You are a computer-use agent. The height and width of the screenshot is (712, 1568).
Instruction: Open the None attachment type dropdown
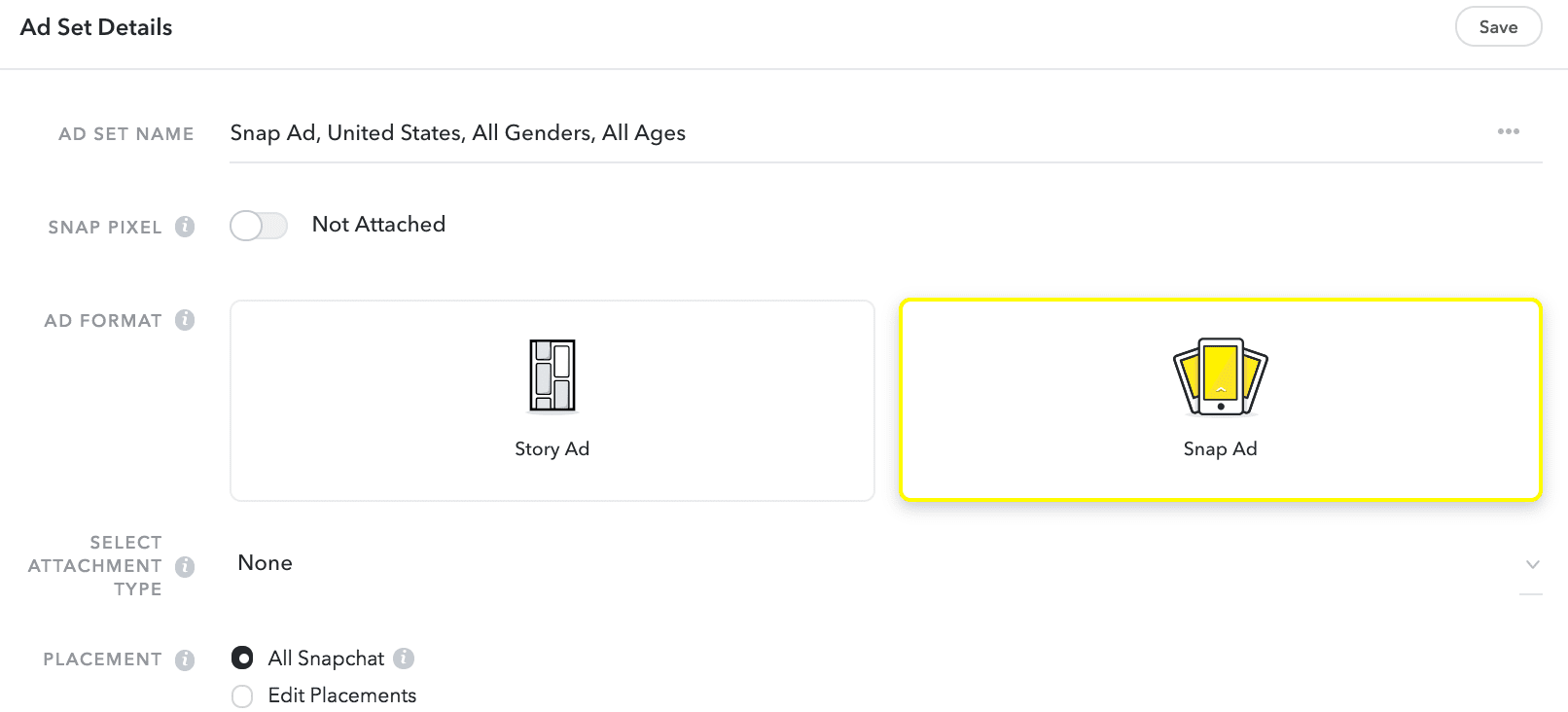point(886,563)
